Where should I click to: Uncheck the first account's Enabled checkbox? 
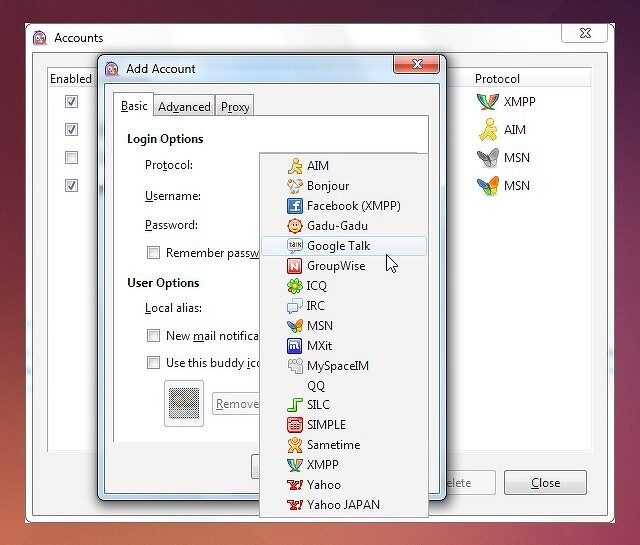[x=71, y=102]
